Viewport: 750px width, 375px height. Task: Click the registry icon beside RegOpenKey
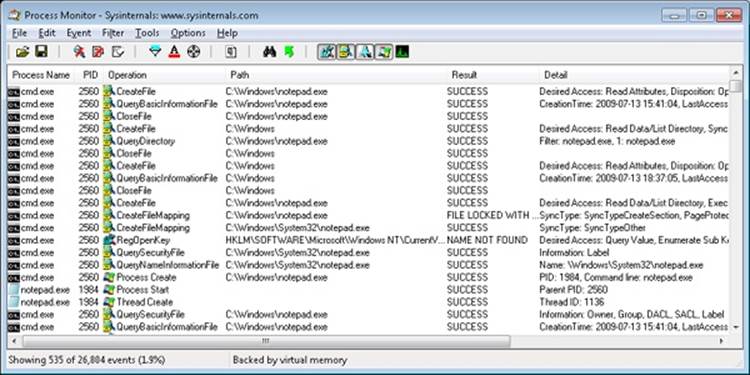click(x=109, y=240)
